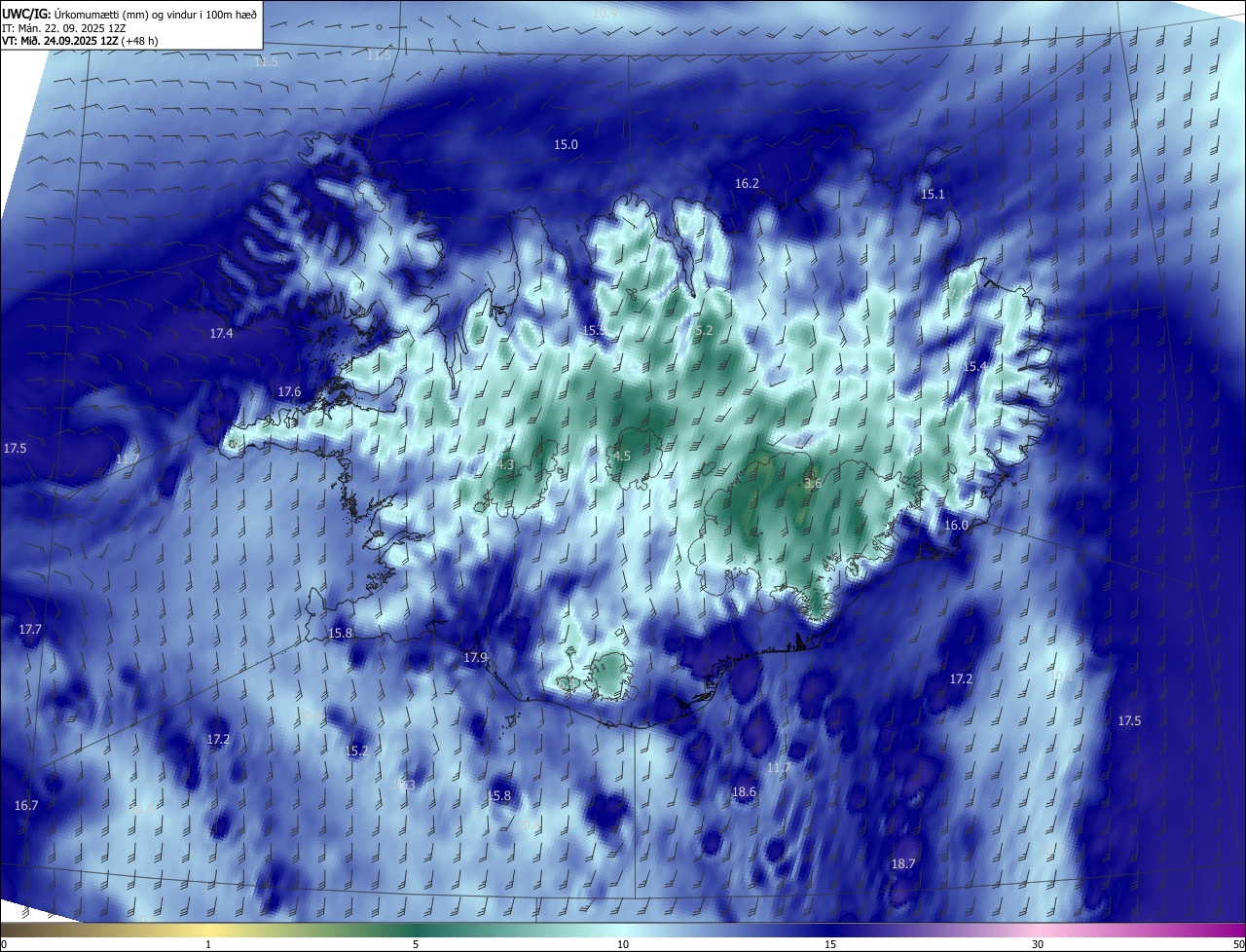Click the 18.6 value on the map

click(x=744, y=792)
